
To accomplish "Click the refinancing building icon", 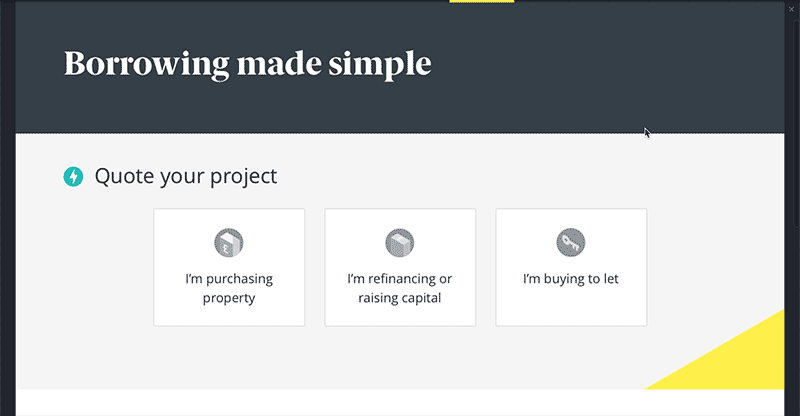I will [399, 242].
